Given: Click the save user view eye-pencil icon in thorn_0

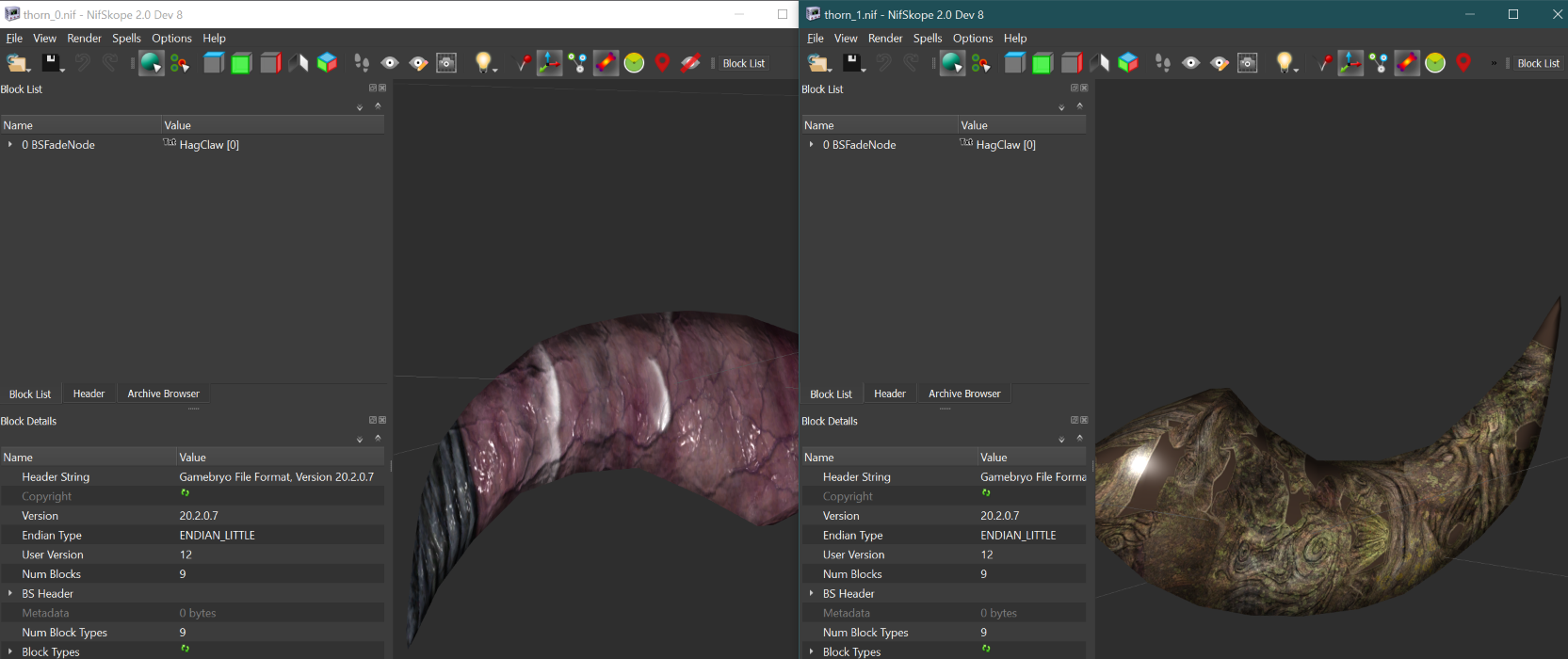Looking at the screenshot, I should coord(418,63).
